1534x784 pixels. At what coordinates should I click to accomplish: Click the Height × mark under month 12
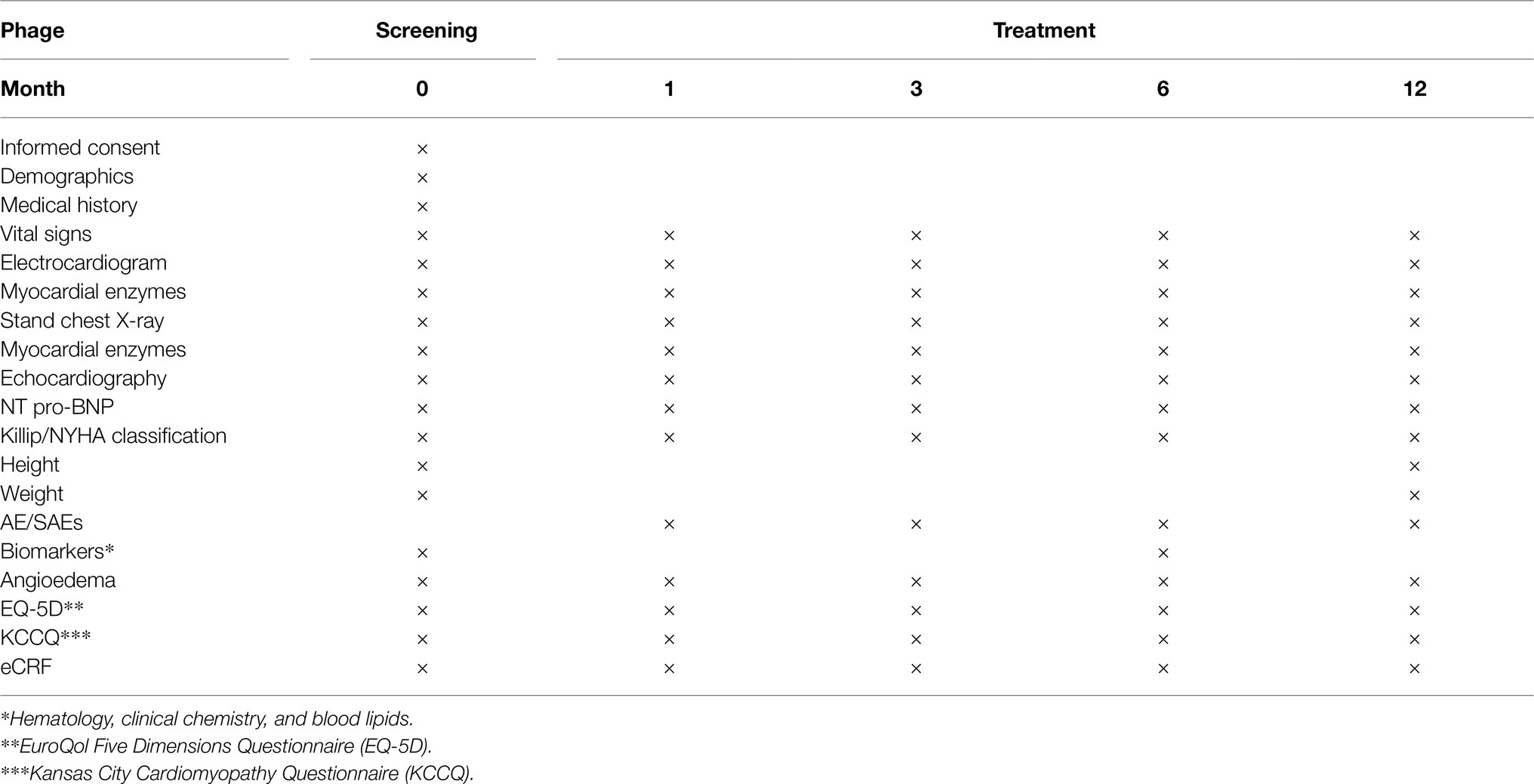click(x=1414, y=466)
